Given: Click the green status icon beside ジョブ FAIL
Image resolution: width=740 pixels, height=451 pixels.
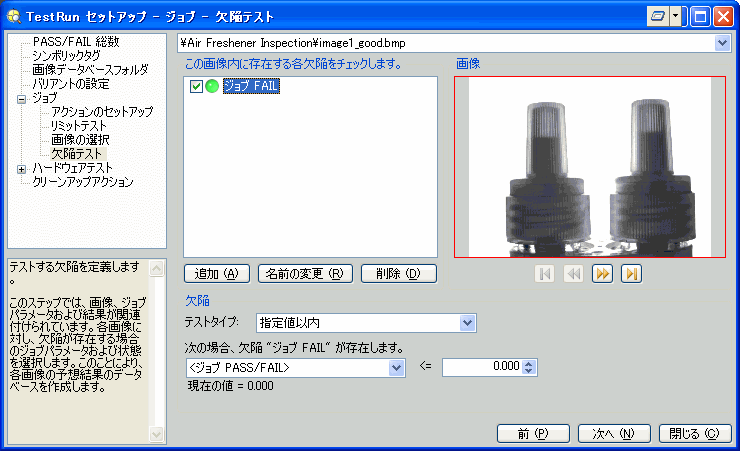Looking at the screenshot, I should click(212, 87).
